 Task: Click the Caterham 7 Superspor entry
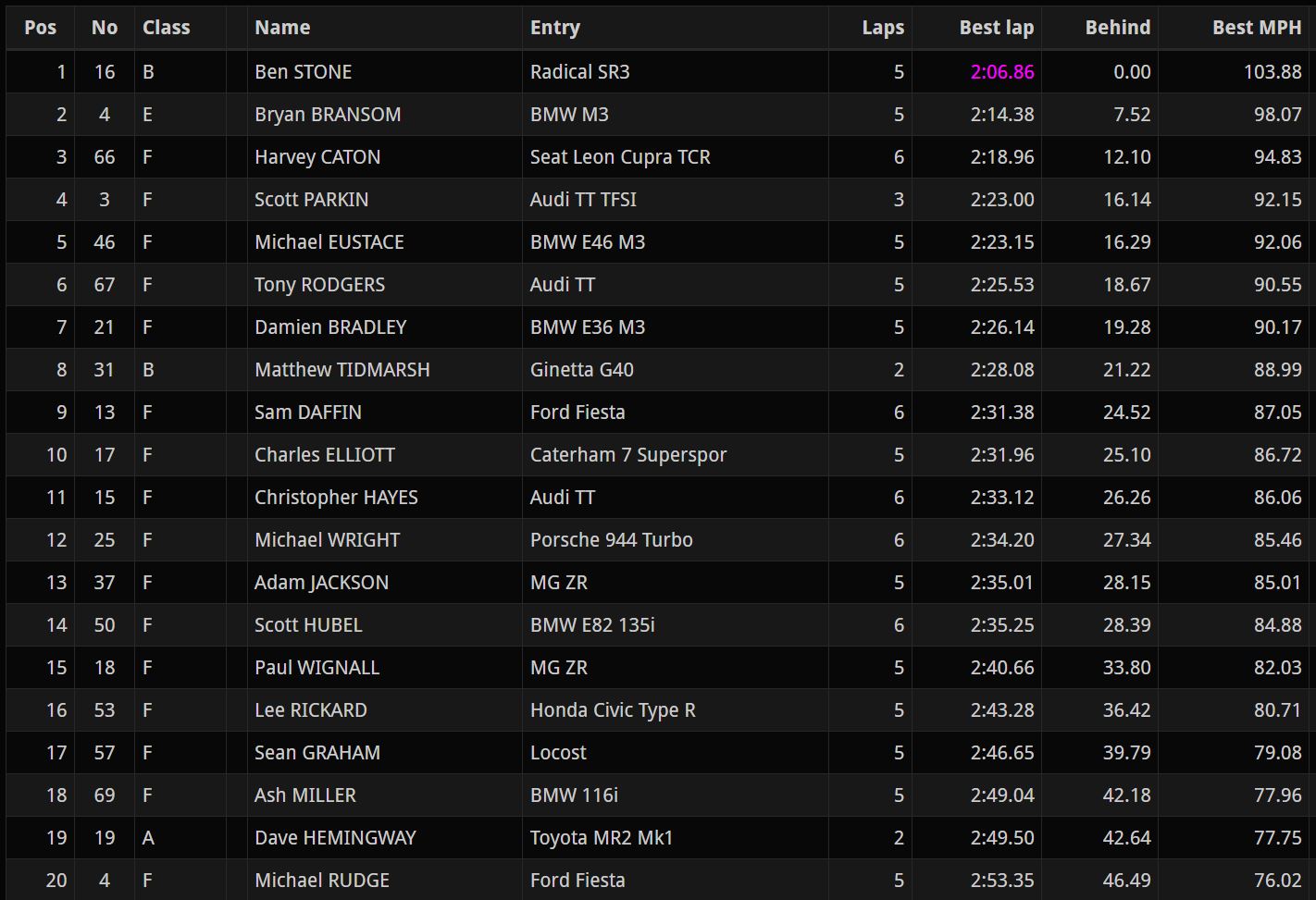click(x=628, y=455)
